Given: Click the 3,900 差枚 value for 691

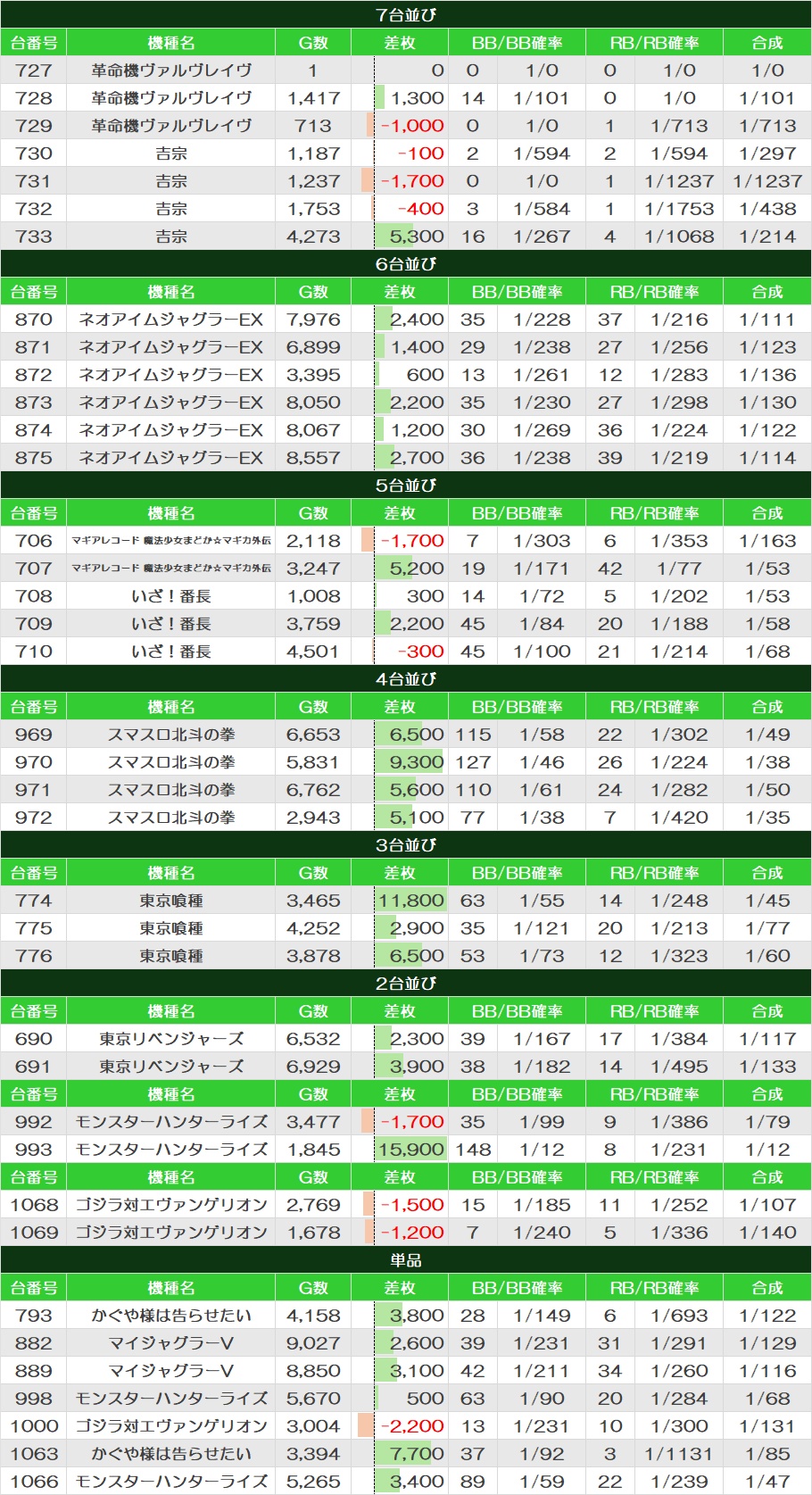Looking at the screenshot, I should pos(417,1066).
